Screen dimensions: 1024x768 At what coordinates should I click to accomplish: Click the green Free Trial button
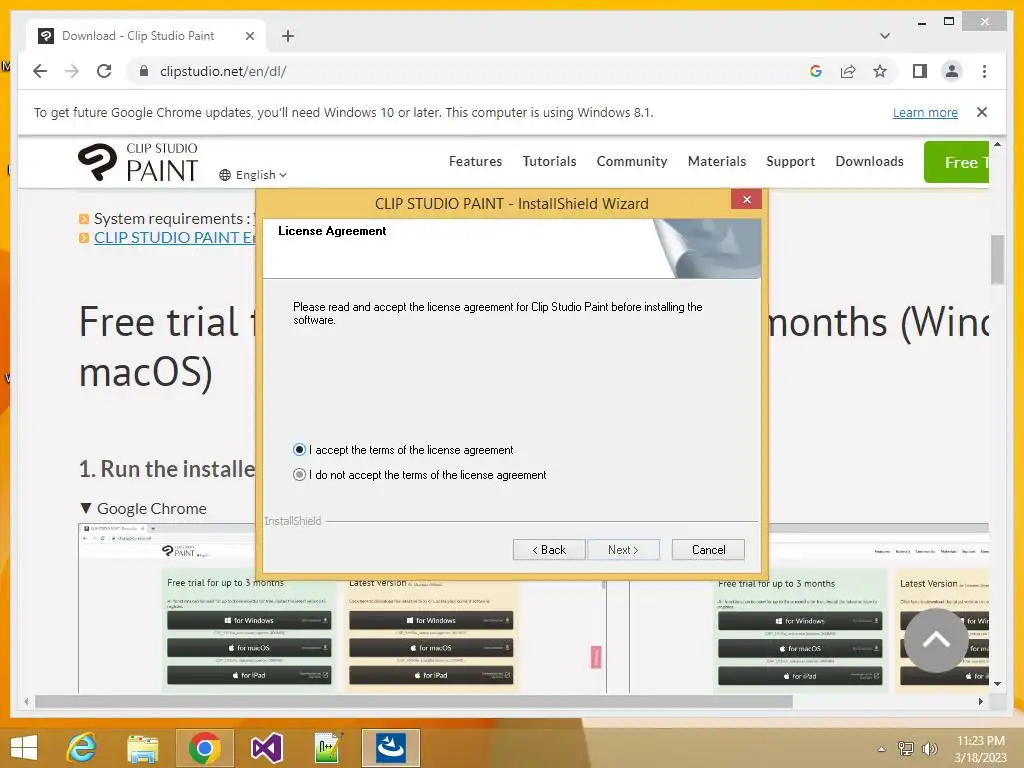point(957,162)
